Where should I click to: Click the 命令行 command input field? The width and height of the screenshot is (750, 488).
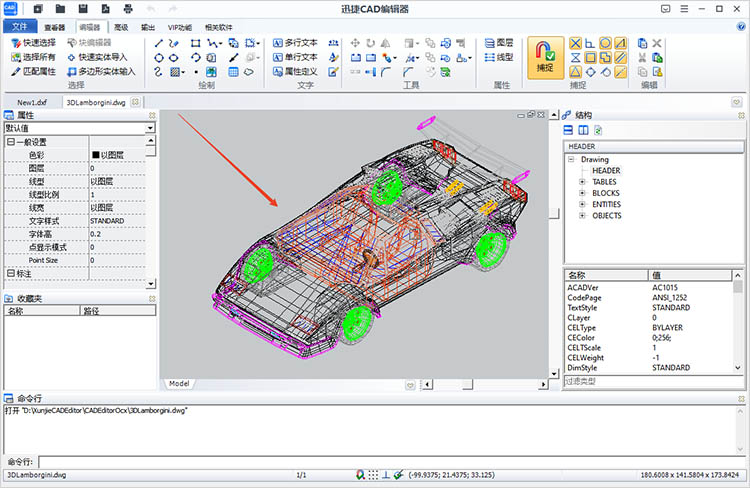tap(390, 461)
